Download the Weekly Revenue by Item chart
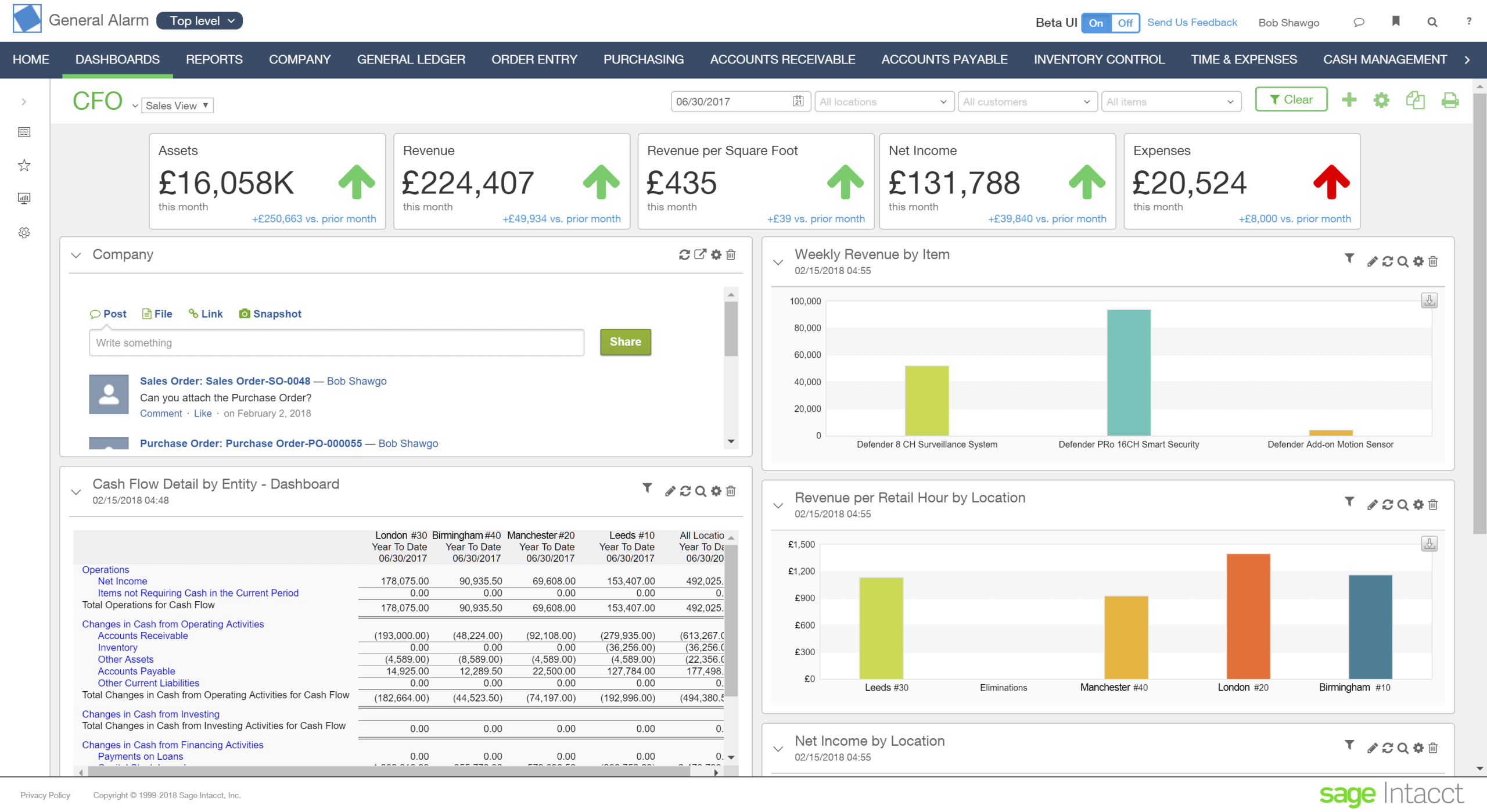The height and width of the screenshot is (812, 1487). tap(1429, 301)
